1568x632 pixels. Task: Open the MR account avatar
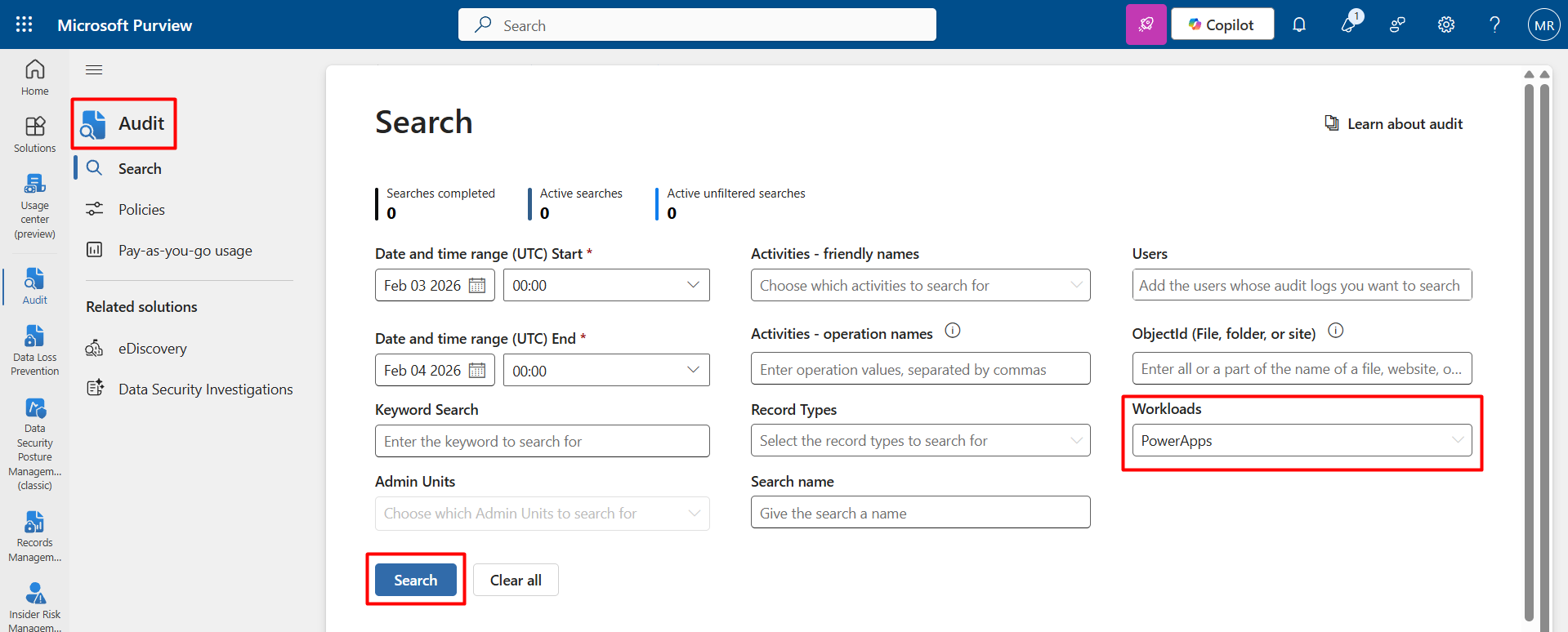(x=1543, y=24)
